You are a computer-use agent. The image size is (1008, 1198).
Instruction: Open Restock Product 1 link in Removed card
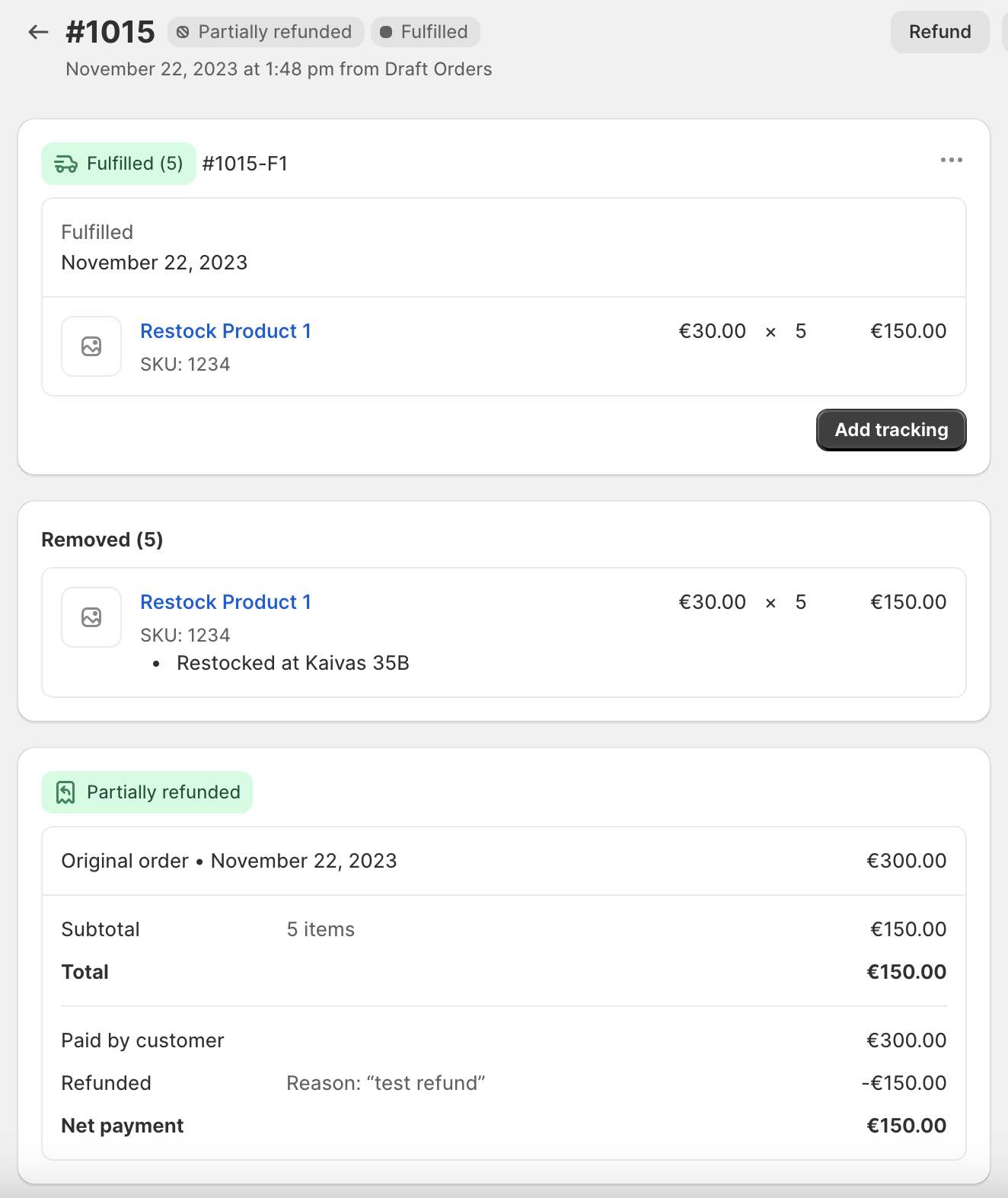(225, 602)
